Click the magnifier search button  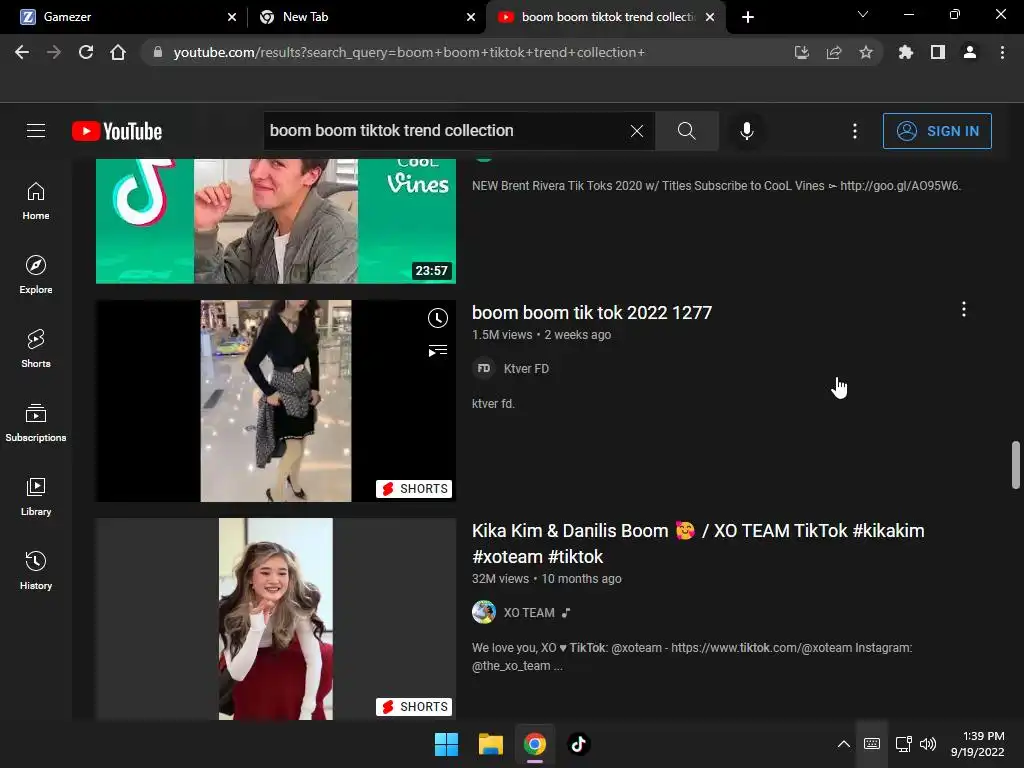coord(686,131)
